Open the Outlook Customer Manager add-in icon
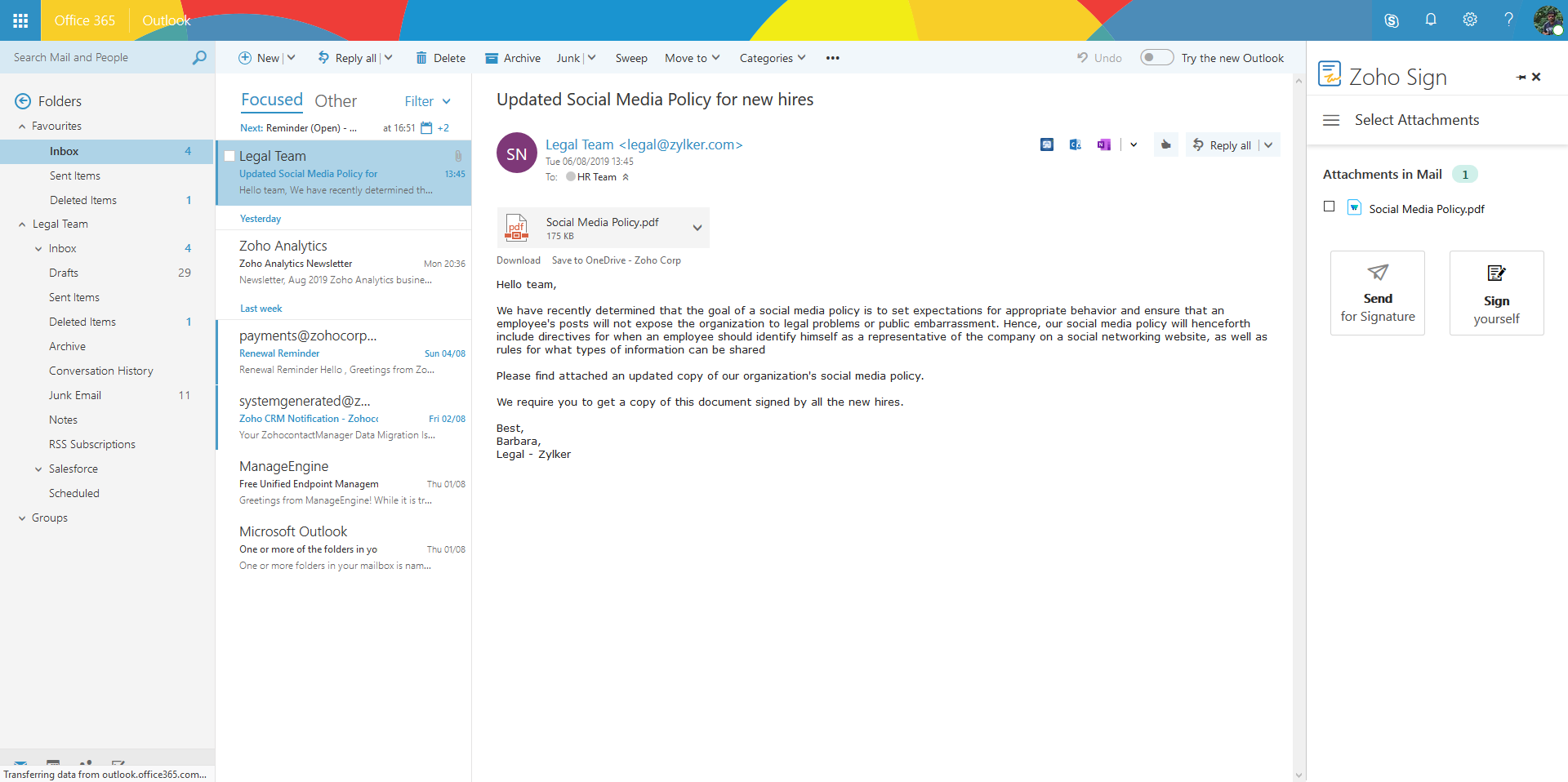This screenshot has width=1568, height=782. (x=1076, y=144)
